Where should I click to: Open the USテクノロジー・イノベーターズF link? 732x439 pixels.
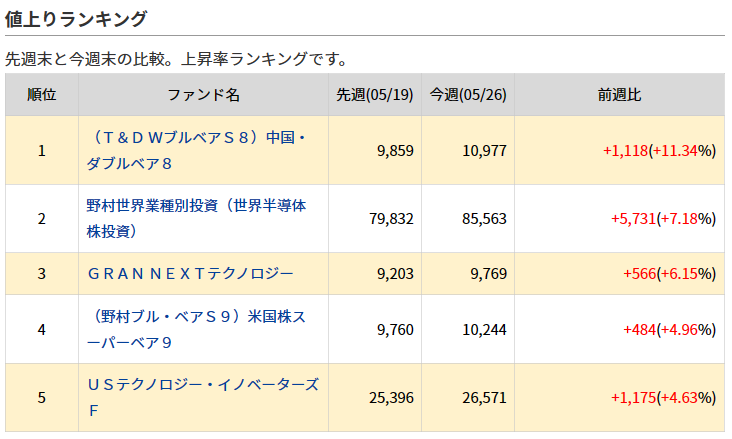tap(203, 397)
